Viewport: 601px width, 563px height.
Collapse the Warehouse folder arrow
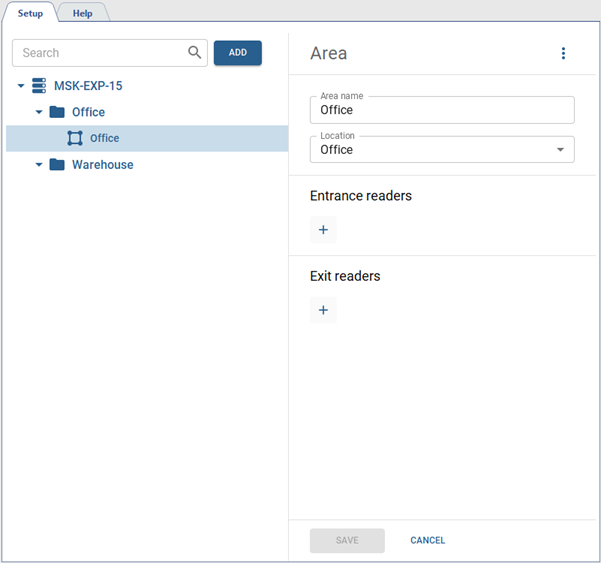[39, 164]
